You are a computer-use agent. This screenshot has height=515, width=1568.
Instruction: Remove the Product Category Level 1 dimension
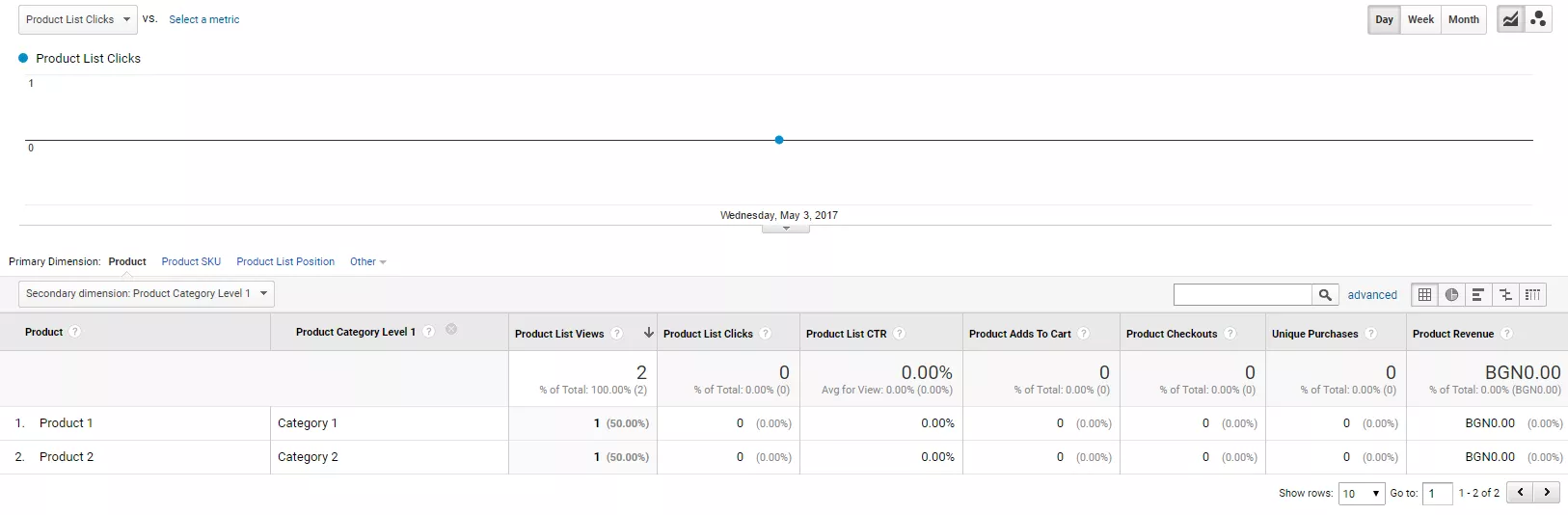tap(451, 330)
